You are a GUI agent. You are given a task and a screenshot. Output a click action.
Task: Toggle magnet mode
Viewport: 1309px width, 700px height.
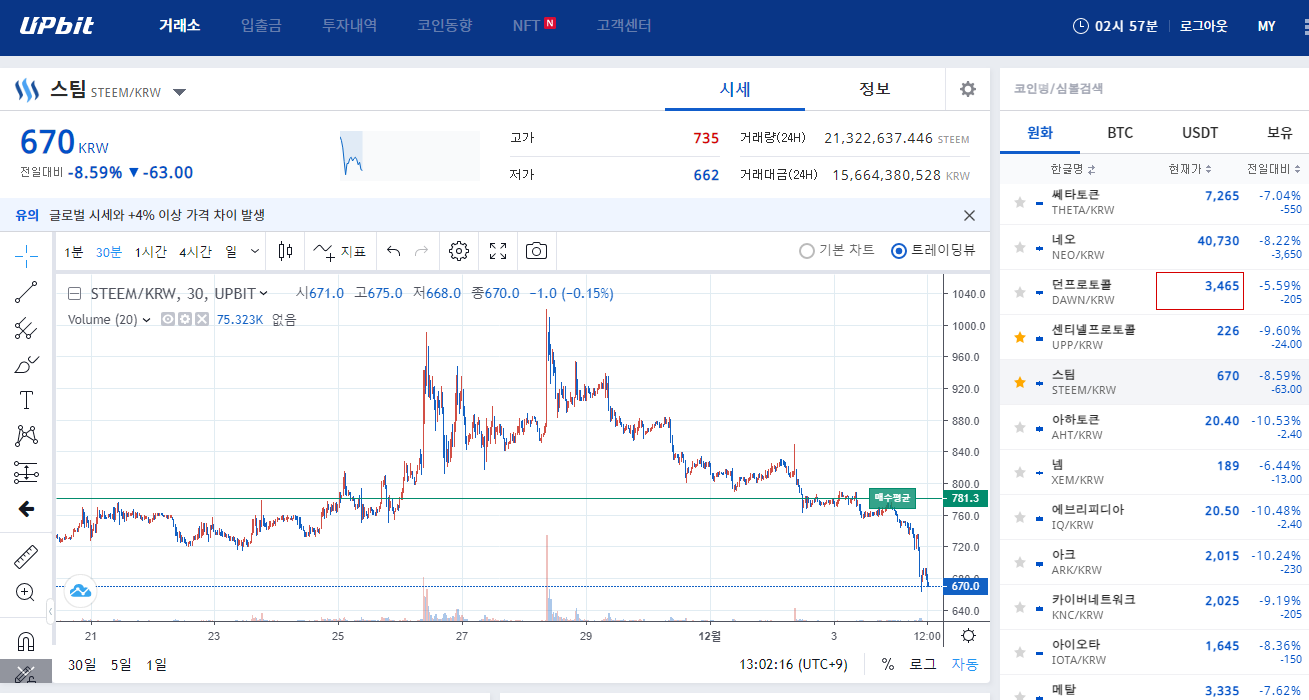tap(26, 641)
